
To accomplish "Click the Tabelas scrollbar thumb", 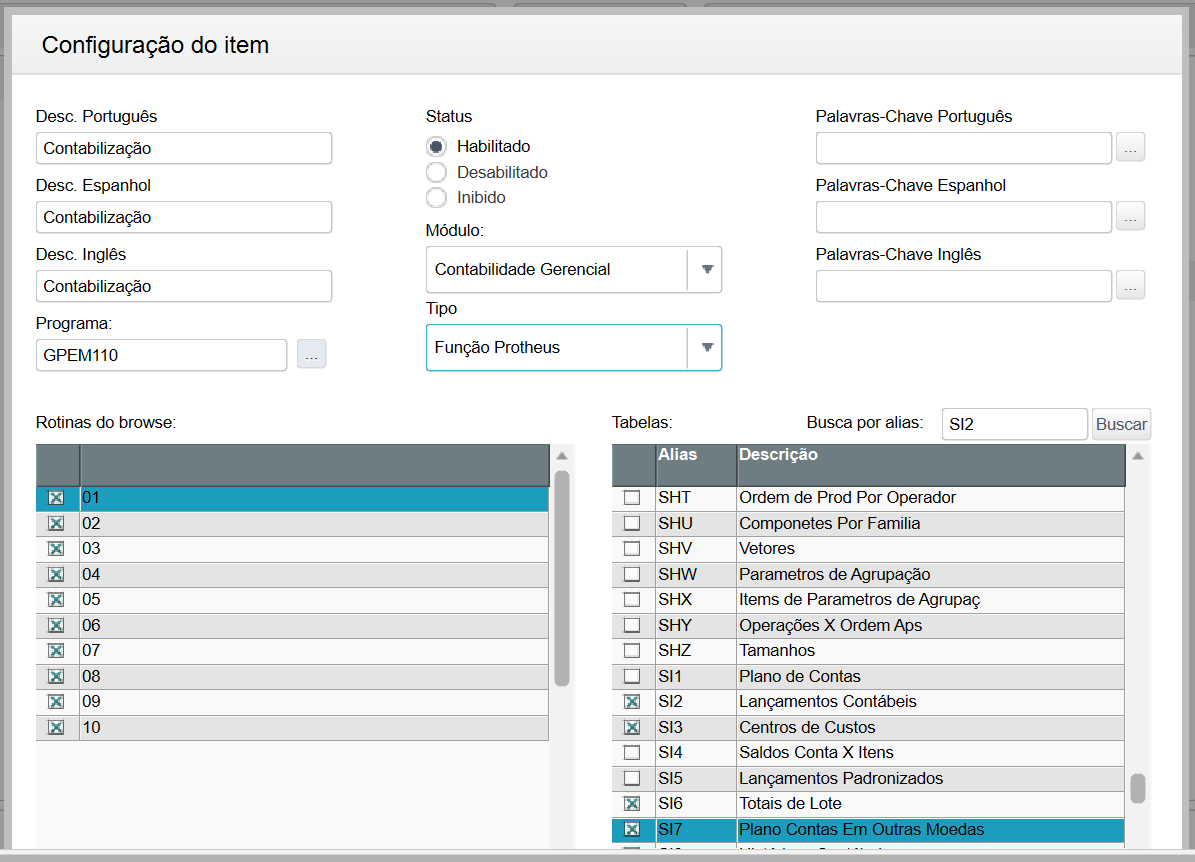I will (x=1138, y=789).
